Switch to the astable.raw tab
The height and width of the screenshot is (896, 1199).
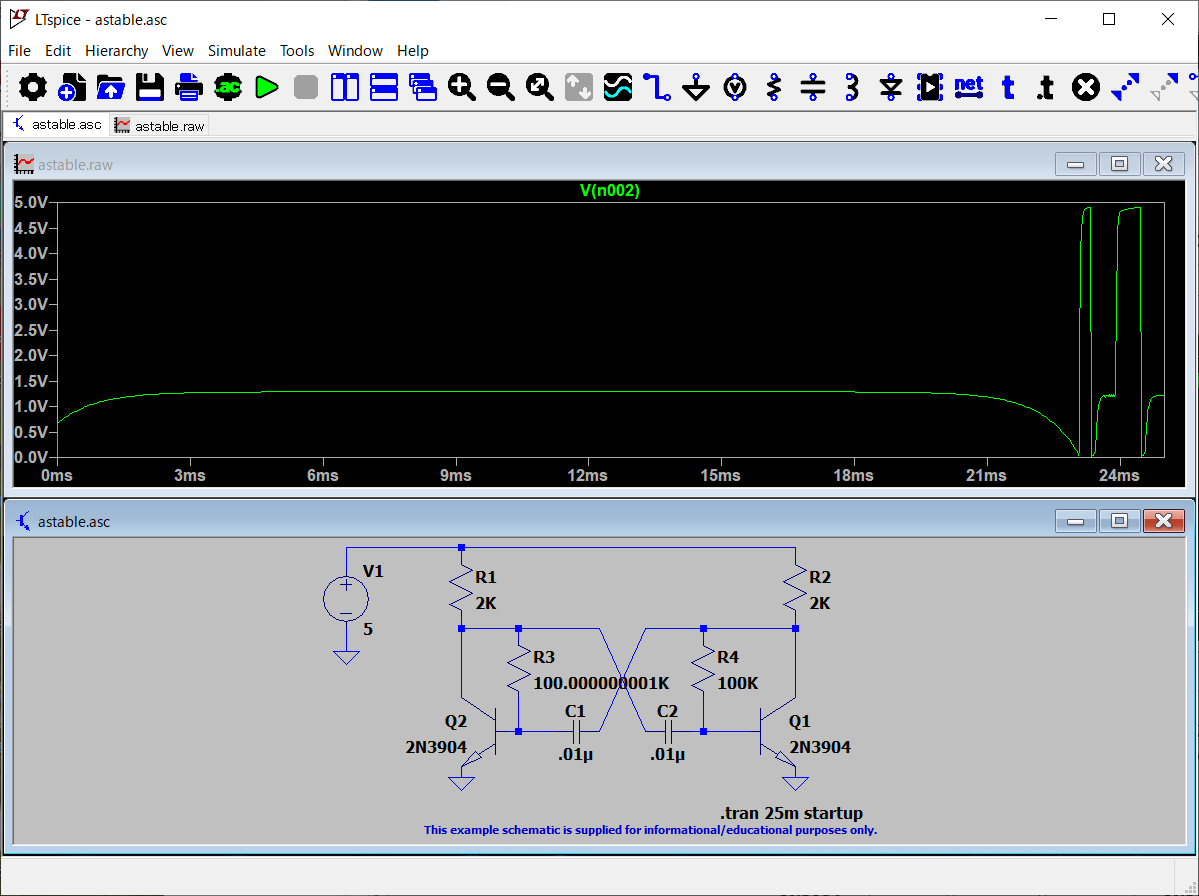pyautogui.click(x=160, y=126)
